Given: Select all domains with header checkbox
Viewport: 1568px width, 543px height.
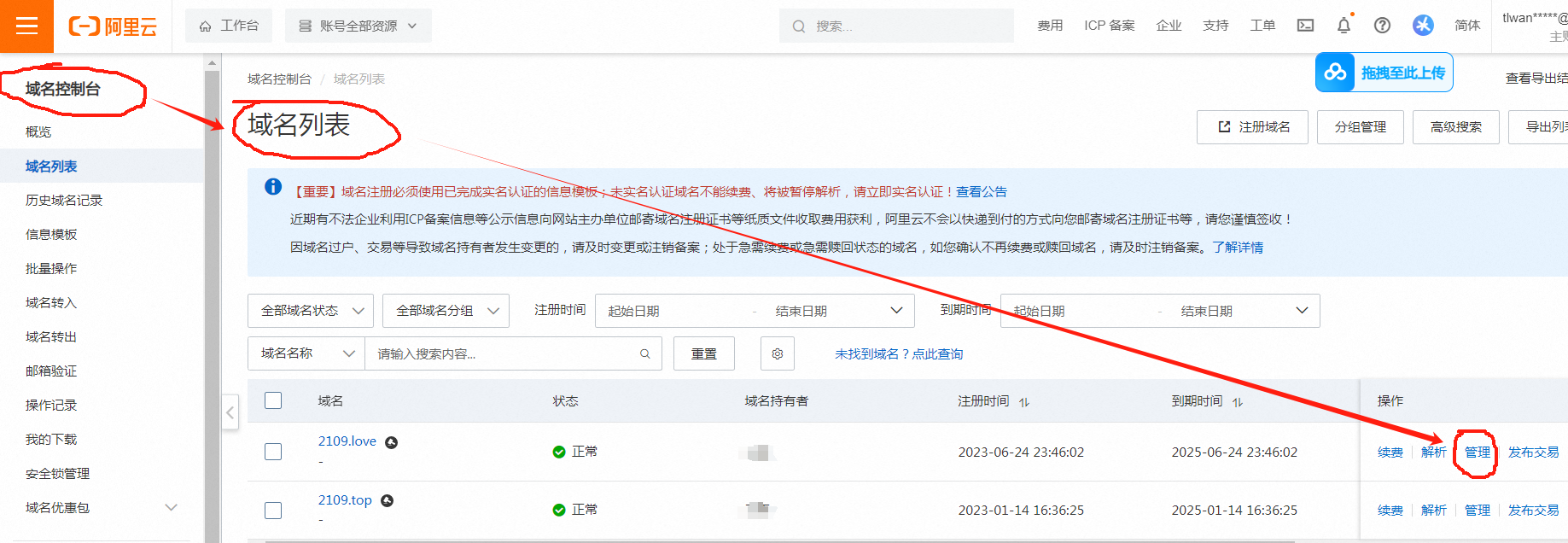Looking at the screenshot, I should [273, 400].
